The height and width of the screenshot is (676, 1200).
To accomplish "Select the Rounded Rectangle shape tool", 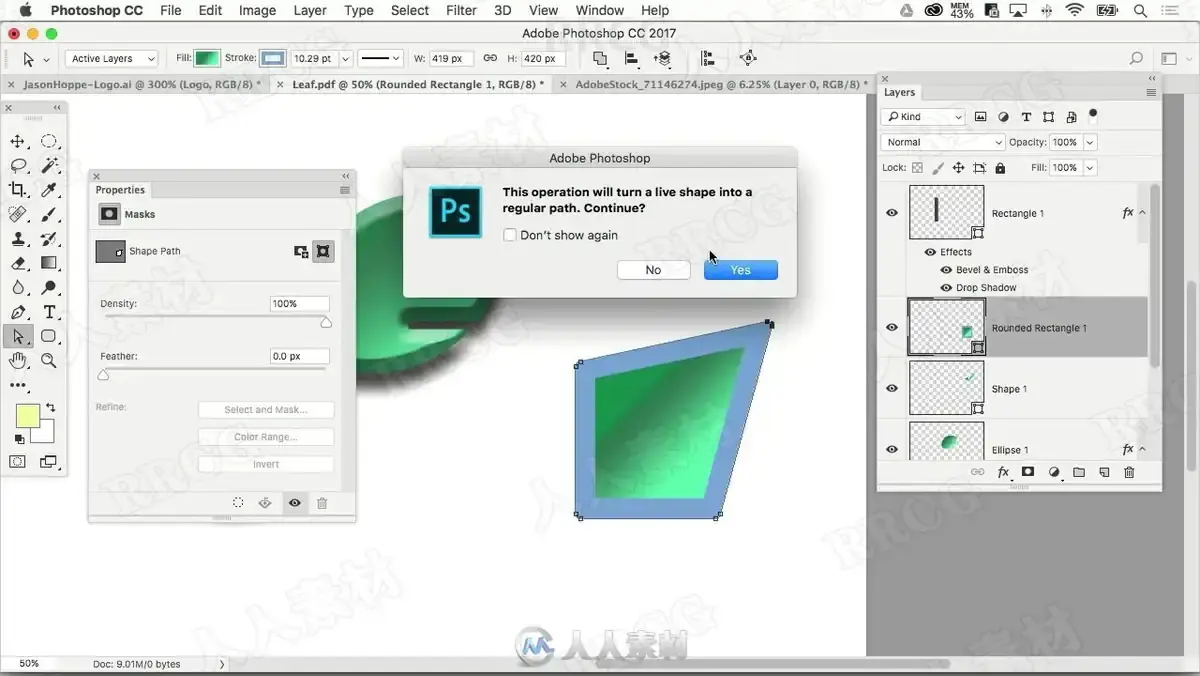I will point(48,337).
